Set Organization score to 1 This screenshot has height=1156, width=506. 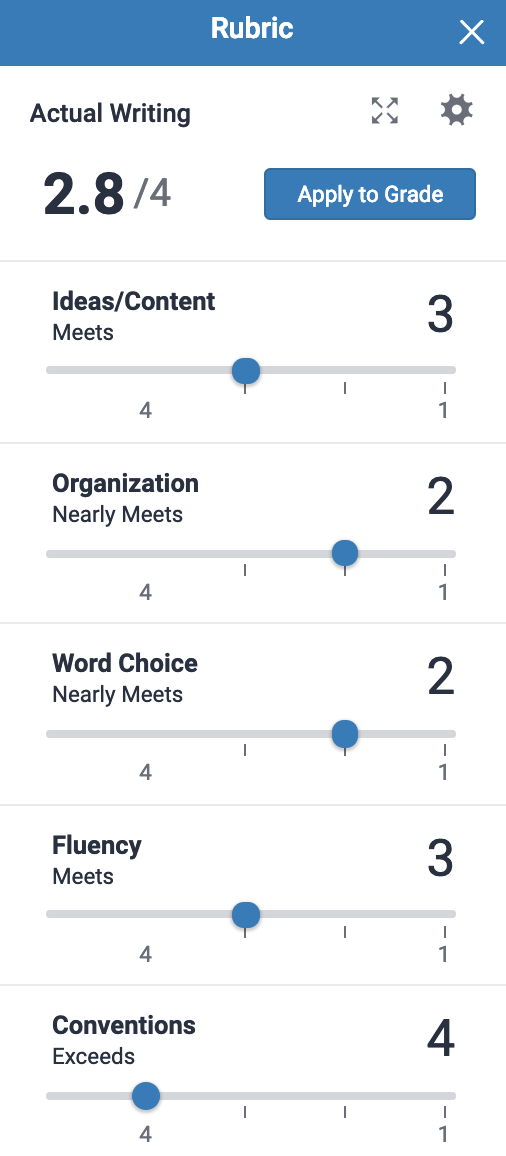pyautogui.click(x=444, y=592)
